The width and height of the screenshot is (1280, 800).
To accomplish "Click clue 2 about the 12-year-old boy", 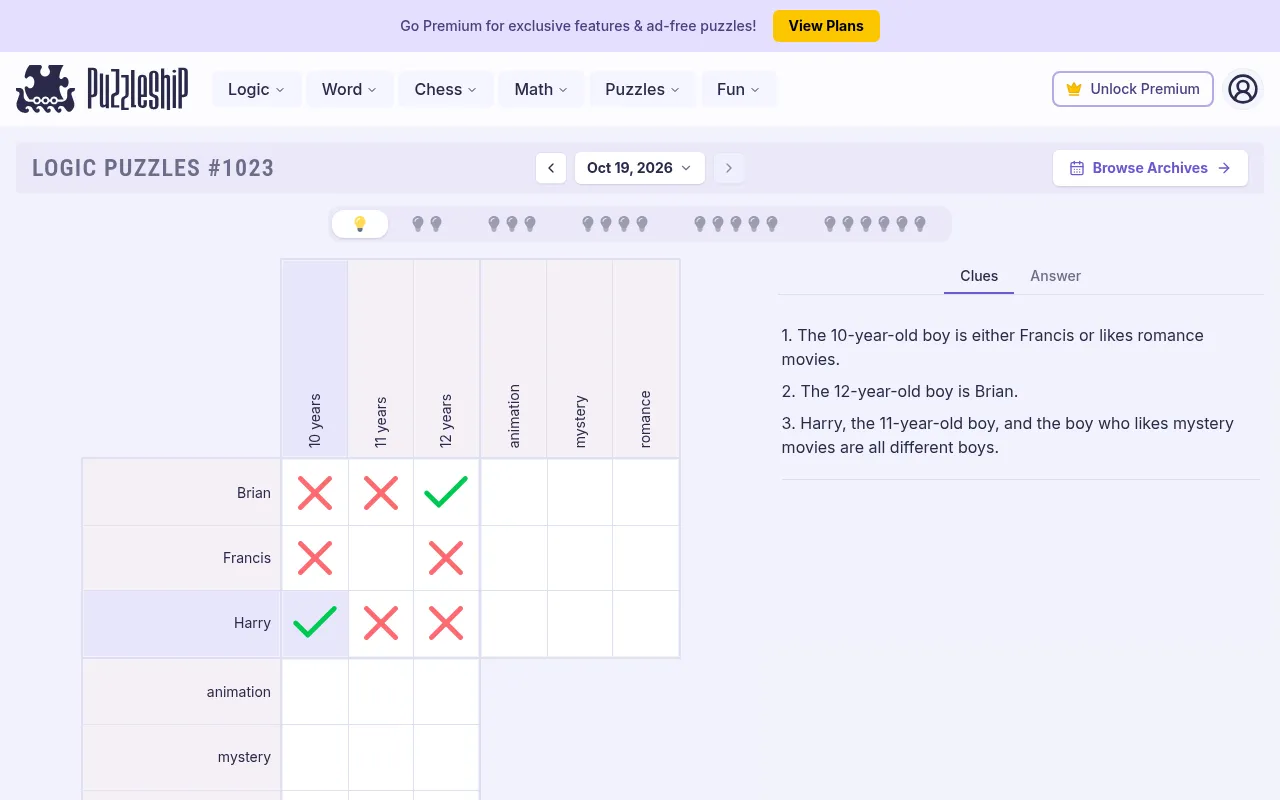I will pyautogui.click(x=900, y=391).
